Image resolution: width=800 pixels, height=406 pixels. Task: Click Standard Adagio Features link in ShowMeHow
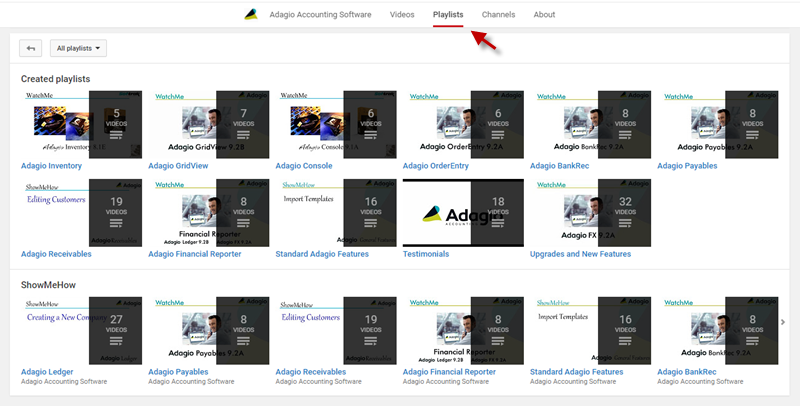coord(577,372)
